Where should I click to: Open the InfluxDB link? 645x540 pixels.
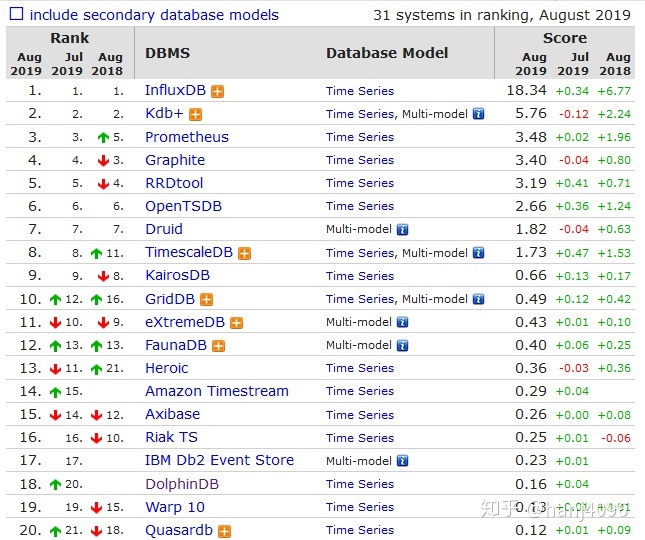pyautogui.click(x=175, y=90)
